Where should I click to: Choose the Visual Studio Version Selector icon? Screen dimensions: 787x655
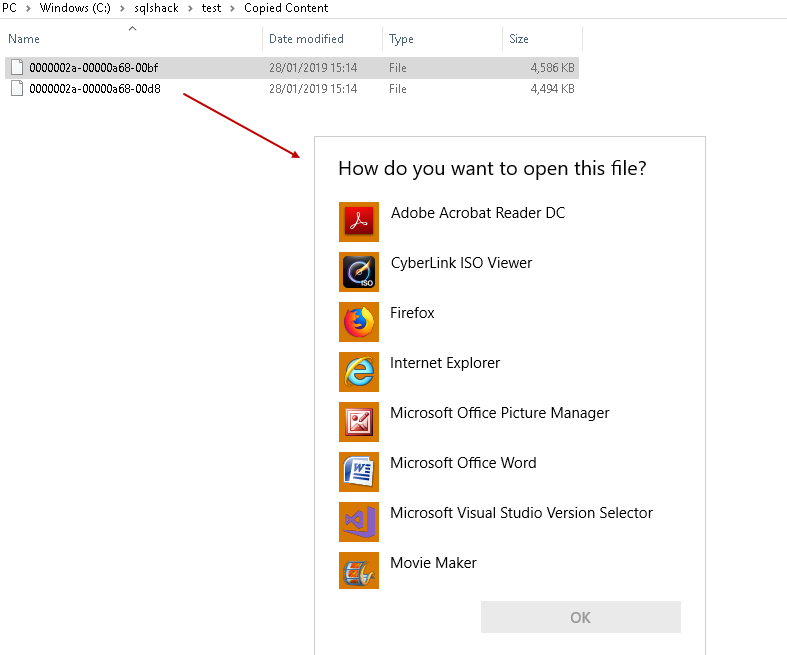point(359,521)
